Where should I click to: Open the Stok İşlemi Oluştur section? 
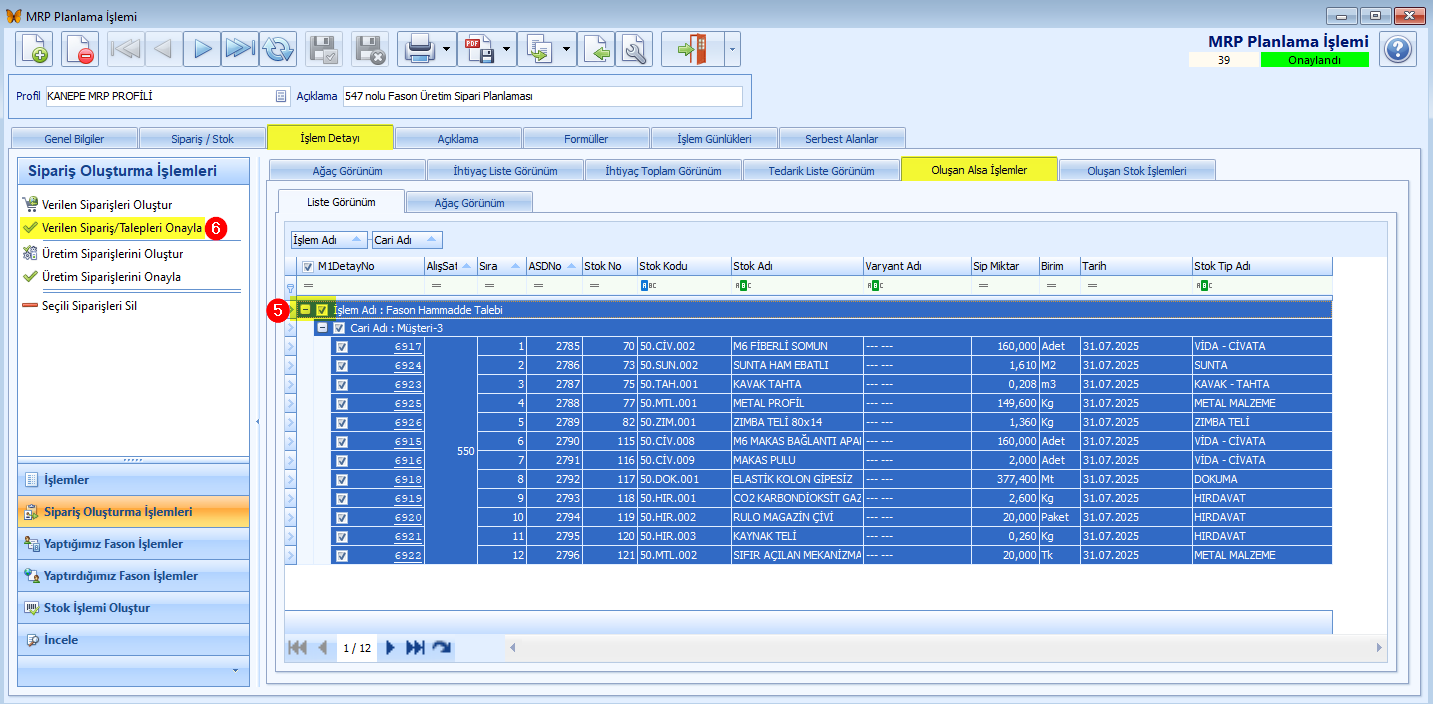133,608
